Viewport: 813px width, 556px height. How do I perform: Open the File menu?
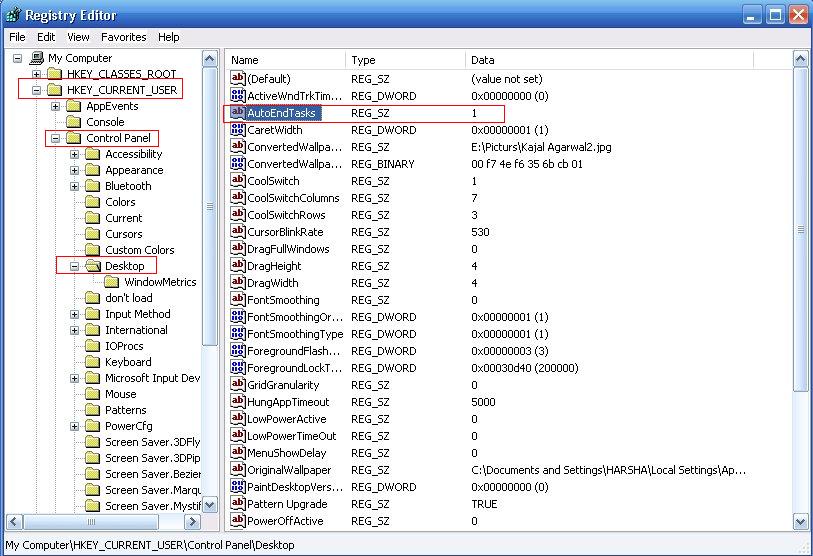coord(17,37)
